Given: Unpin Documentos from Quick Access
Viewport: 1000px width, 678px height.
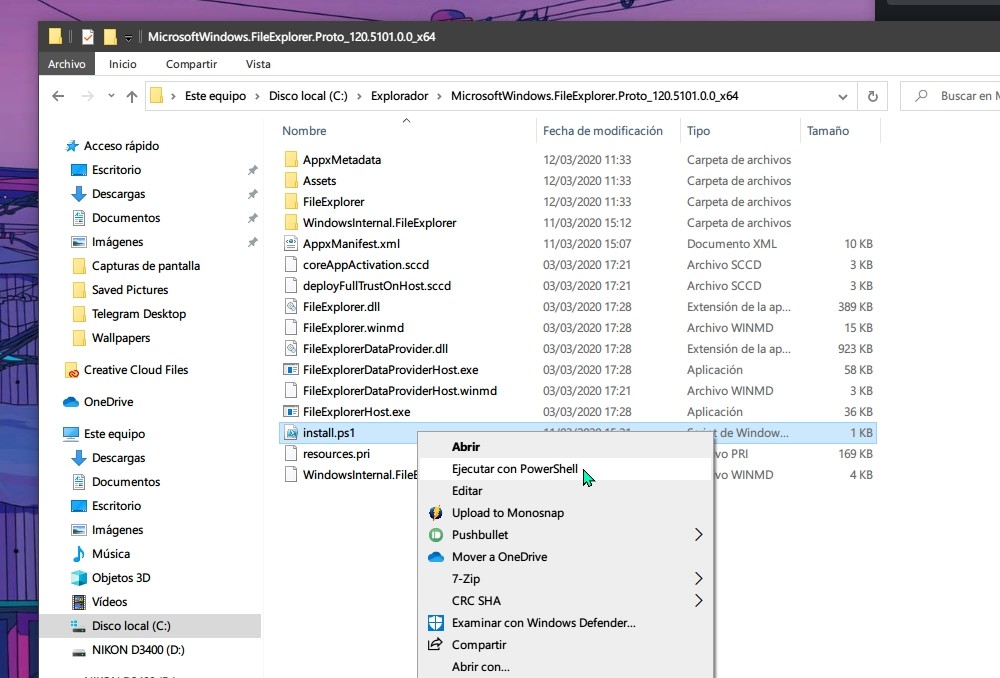Looking at the screenshot, I should 252,218.
